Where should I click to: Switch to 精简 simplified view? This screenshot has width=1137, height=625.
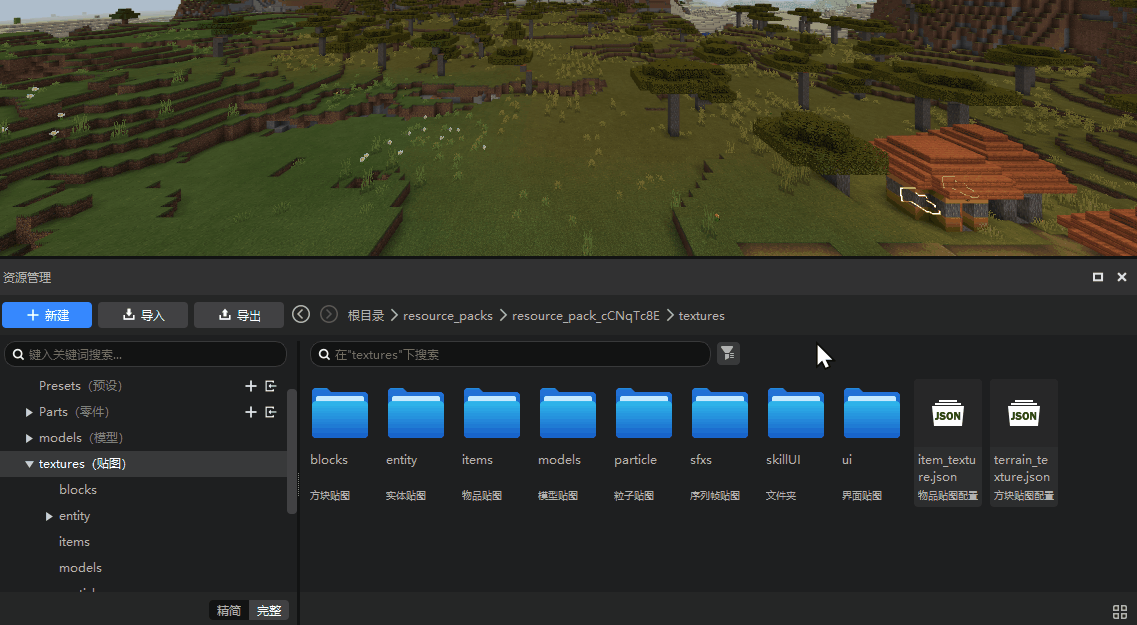click(229, 611)
